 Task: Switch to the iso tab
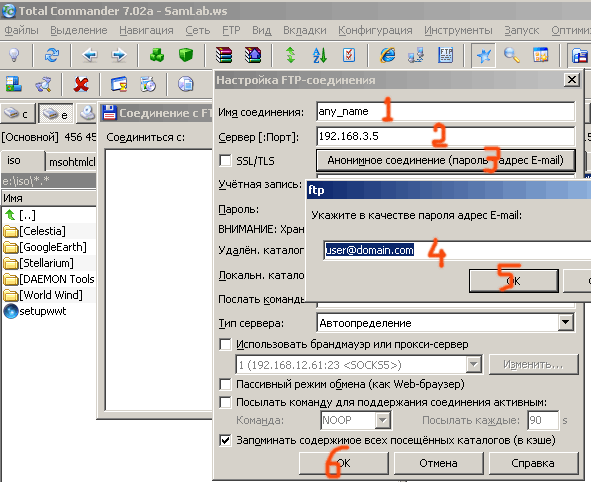point(23,161)
